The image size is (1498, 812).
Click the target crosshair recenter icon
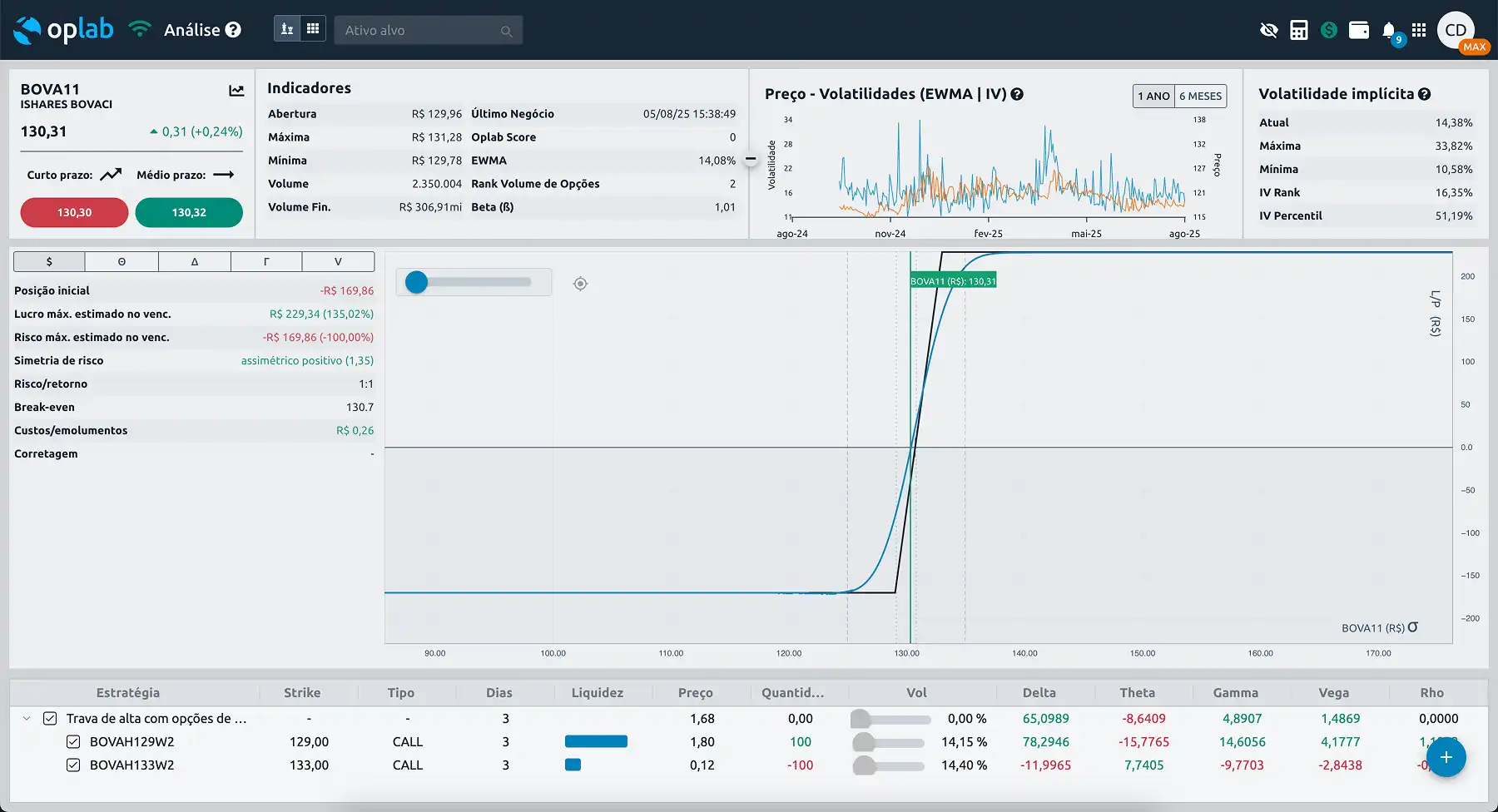580,284
